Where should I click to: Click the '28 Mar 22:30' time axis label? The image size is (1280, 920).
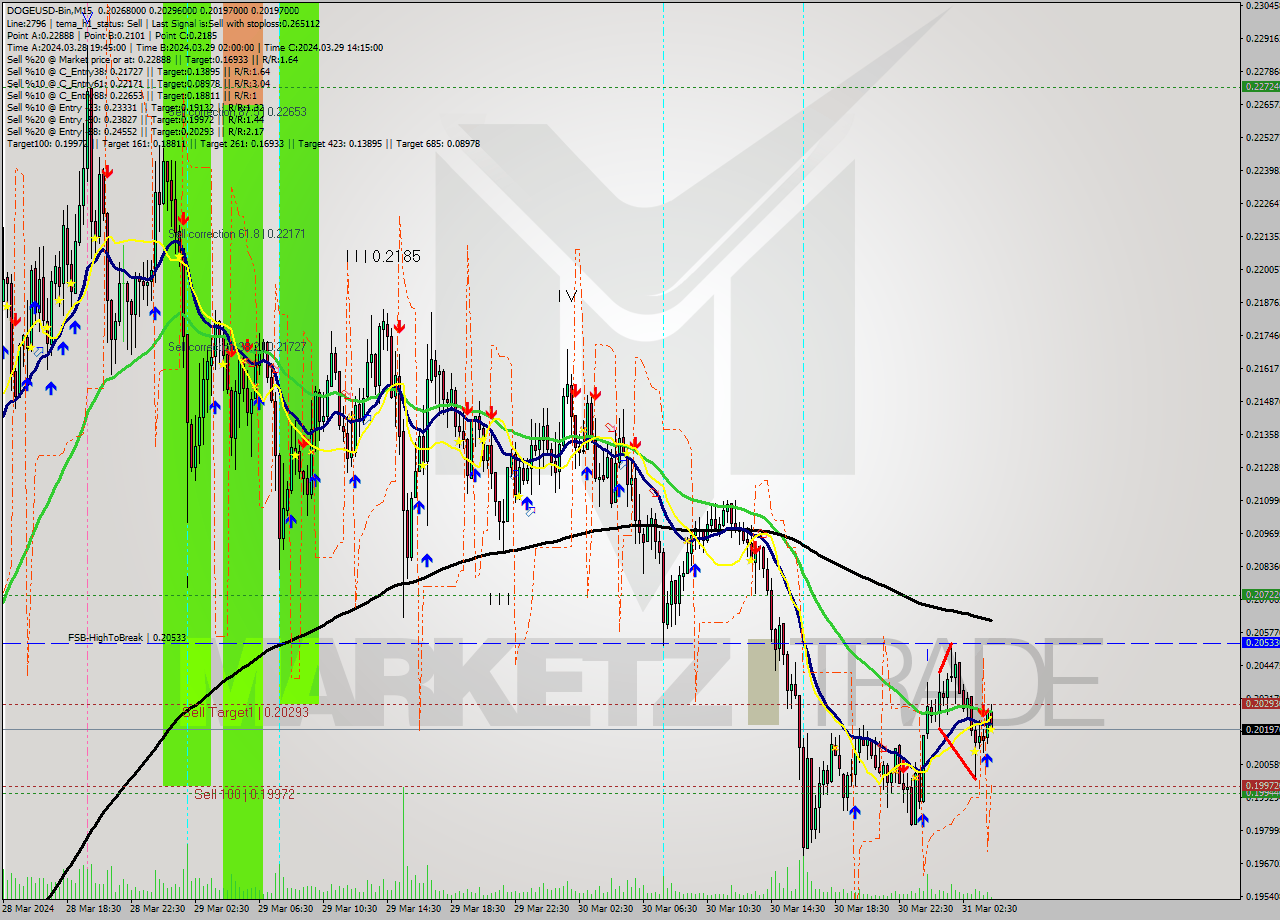tap(158, 909)
